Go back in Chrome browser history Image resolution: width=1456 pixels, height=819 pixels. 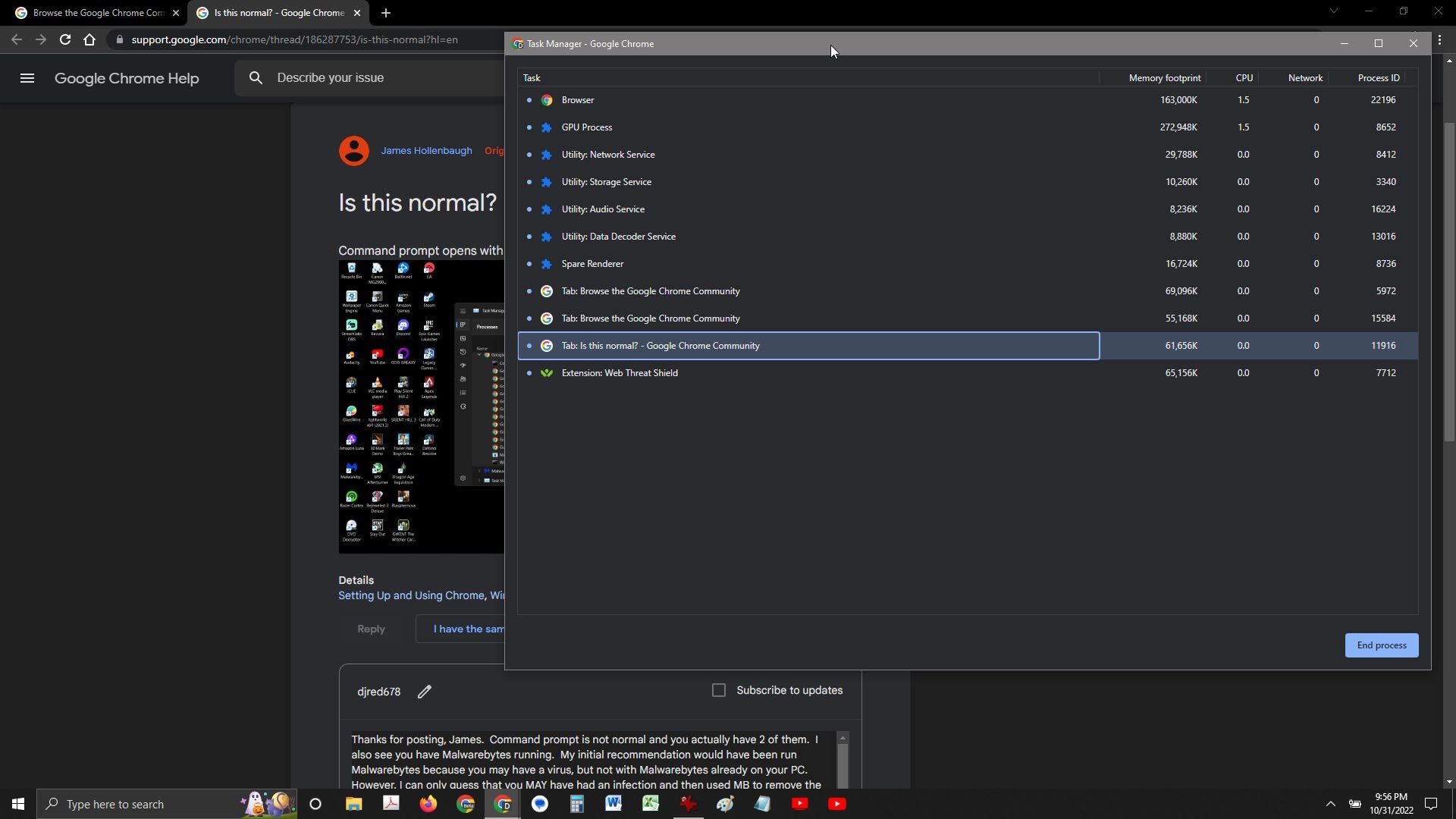click(x=17, y=39)
